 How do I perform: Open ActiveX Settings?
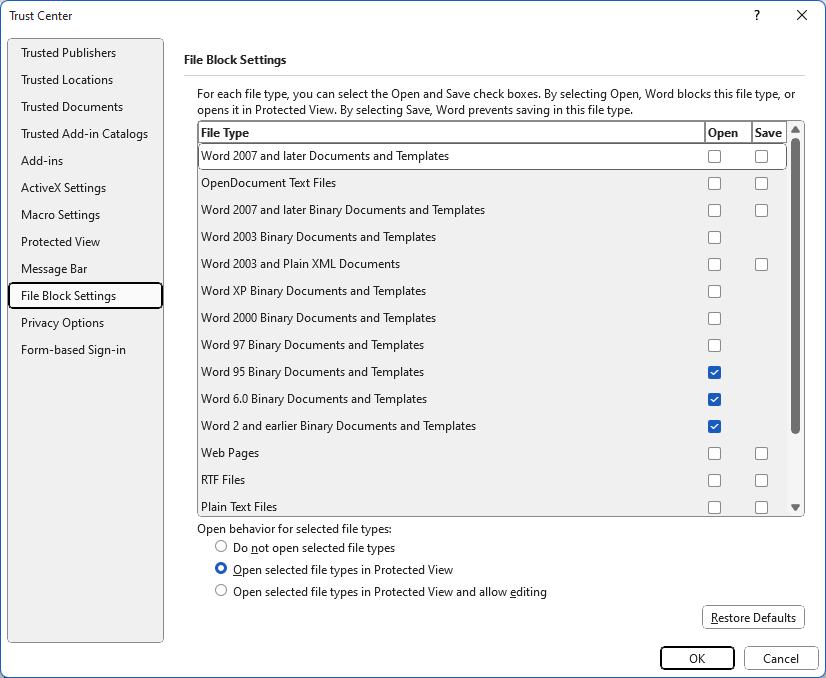[85, 188]
